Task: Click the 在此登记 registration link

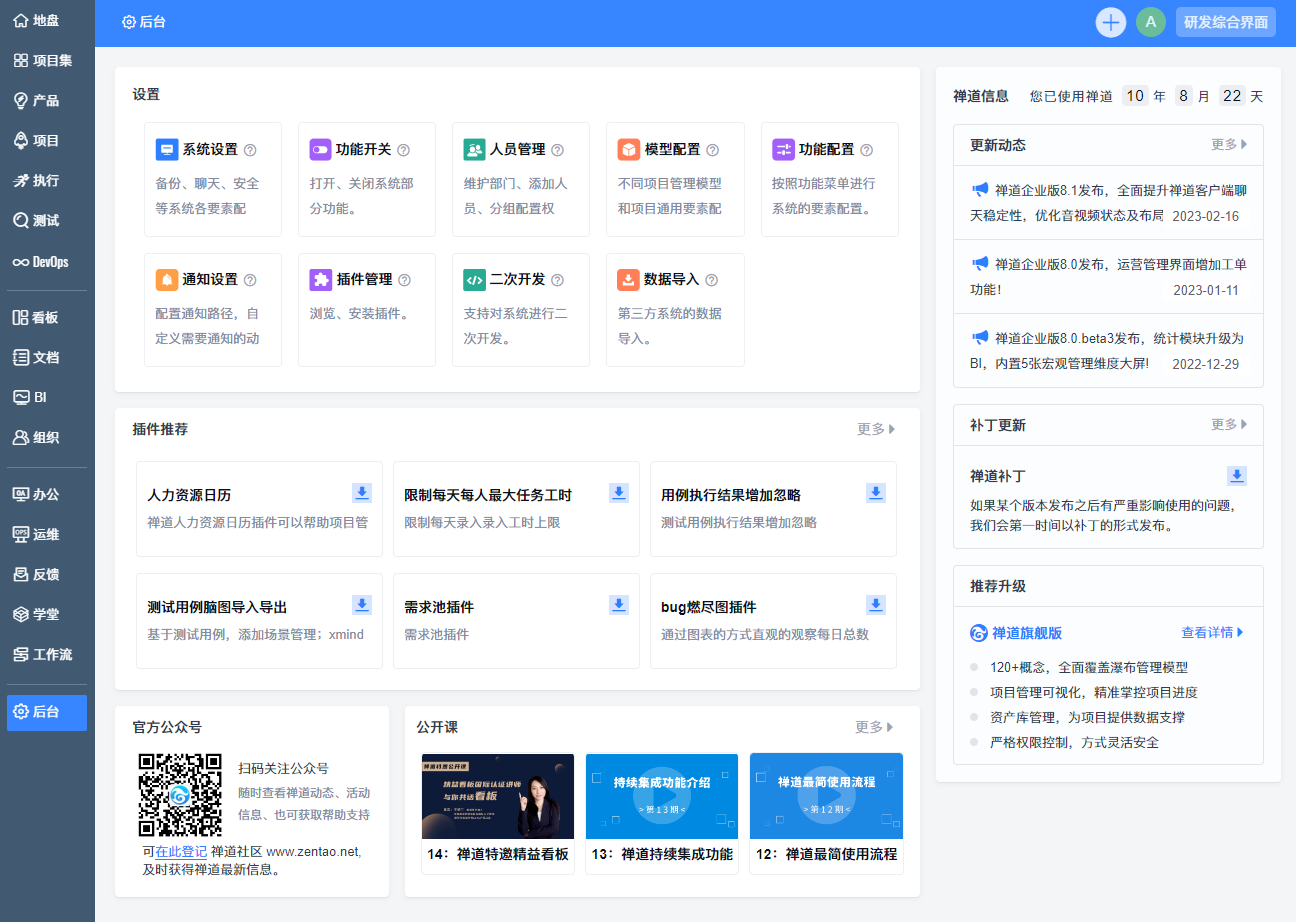Action: pos(181,852)
